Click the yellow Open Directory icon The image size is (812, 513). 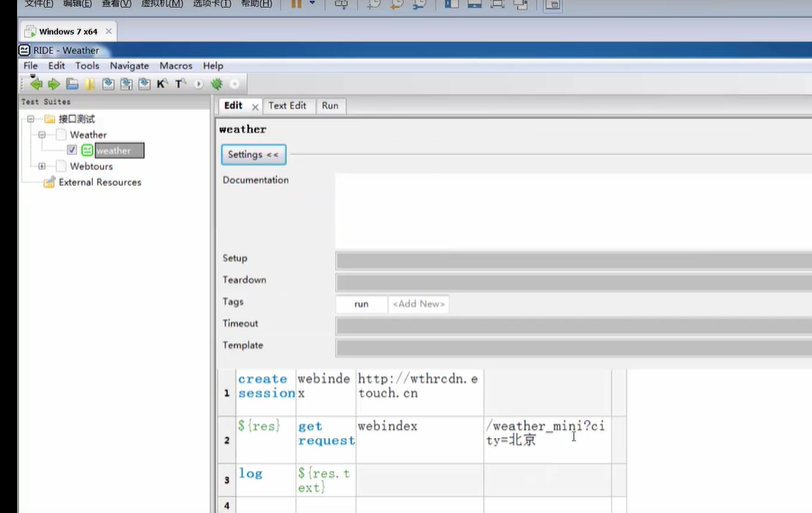(90, 84)
